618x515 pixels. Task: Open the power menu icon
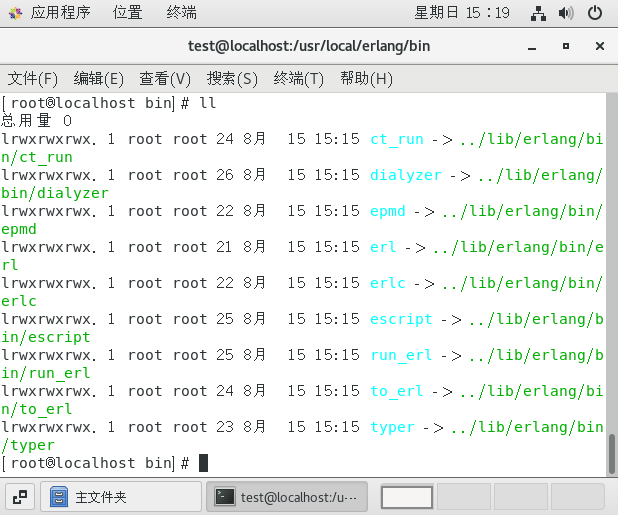[x=595, y=13]
